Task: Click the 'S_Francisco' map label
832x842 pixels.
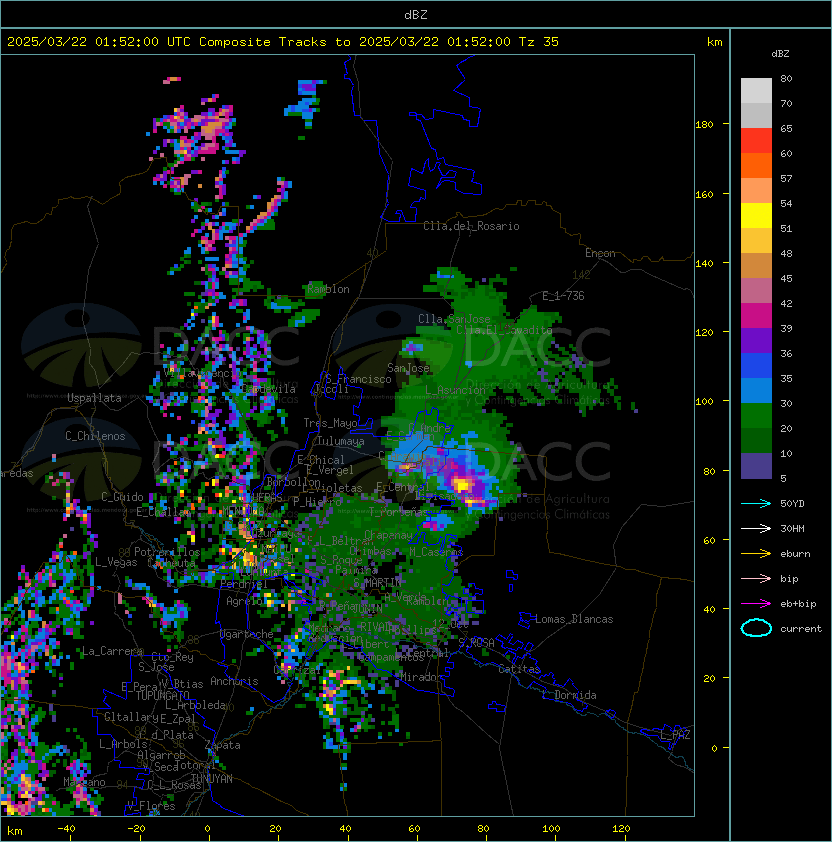Action: coord(358,379)
